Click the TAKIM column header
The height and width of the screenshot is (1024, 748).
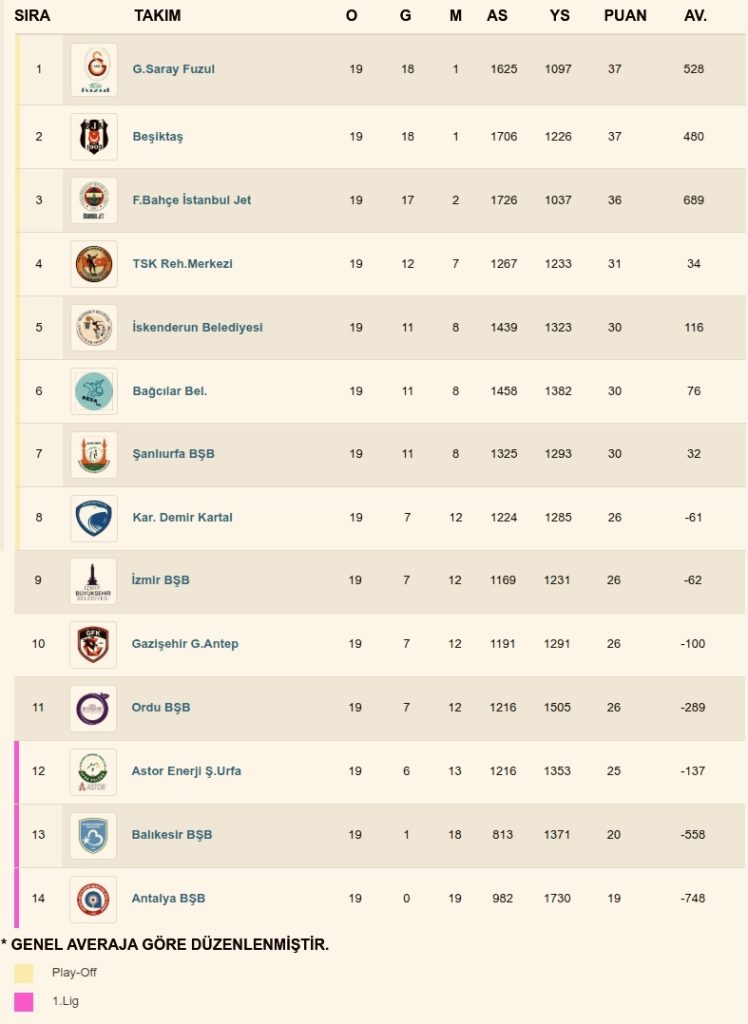pos(157,16)
